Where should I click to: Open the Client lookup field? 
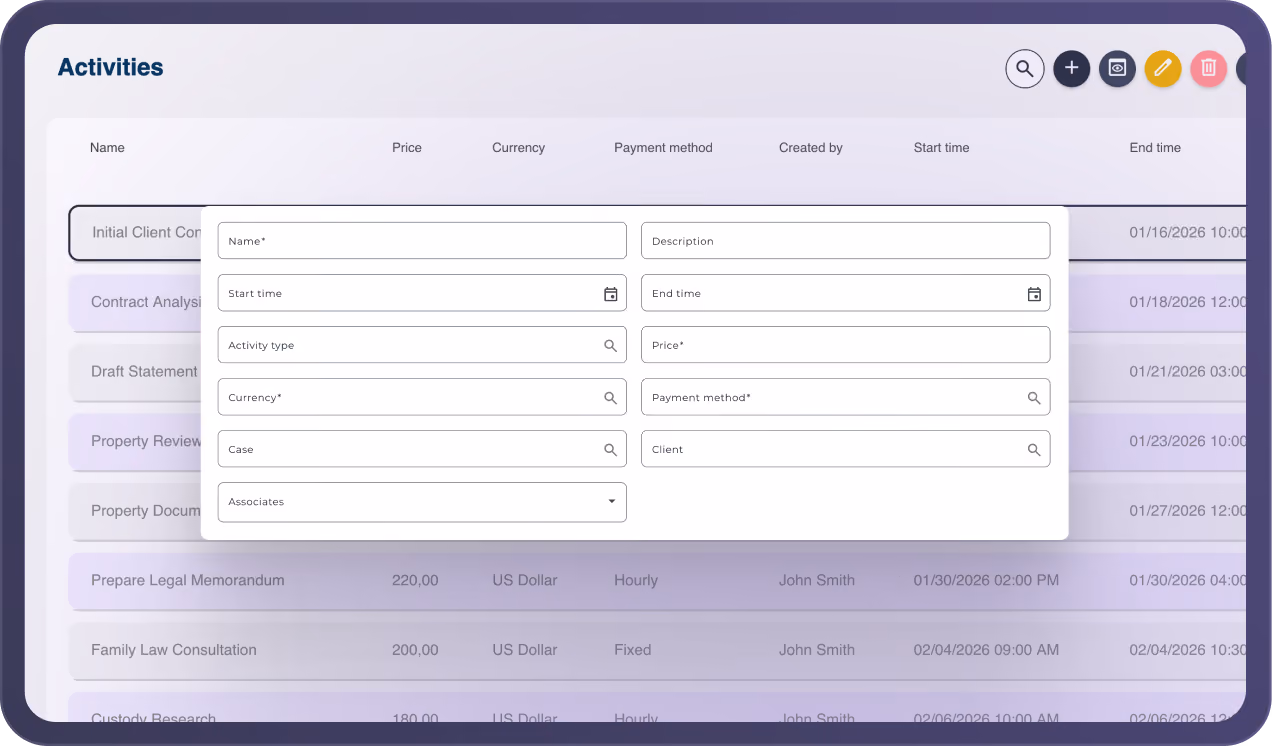(846, 449)
